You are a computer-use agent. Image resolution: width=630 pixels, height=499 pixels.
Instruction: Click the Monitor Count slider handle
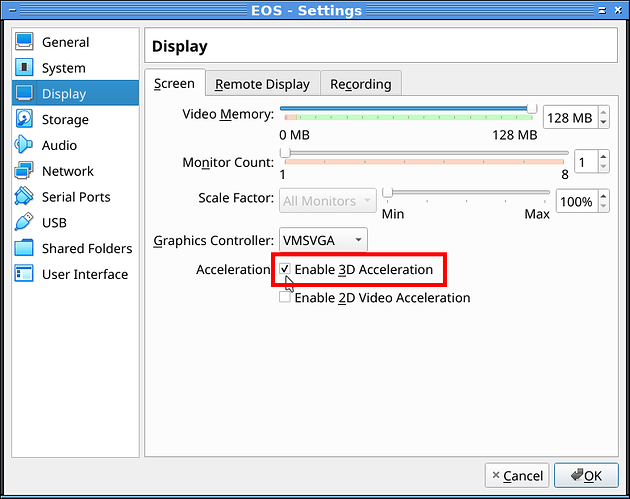[x=285, y=152]
